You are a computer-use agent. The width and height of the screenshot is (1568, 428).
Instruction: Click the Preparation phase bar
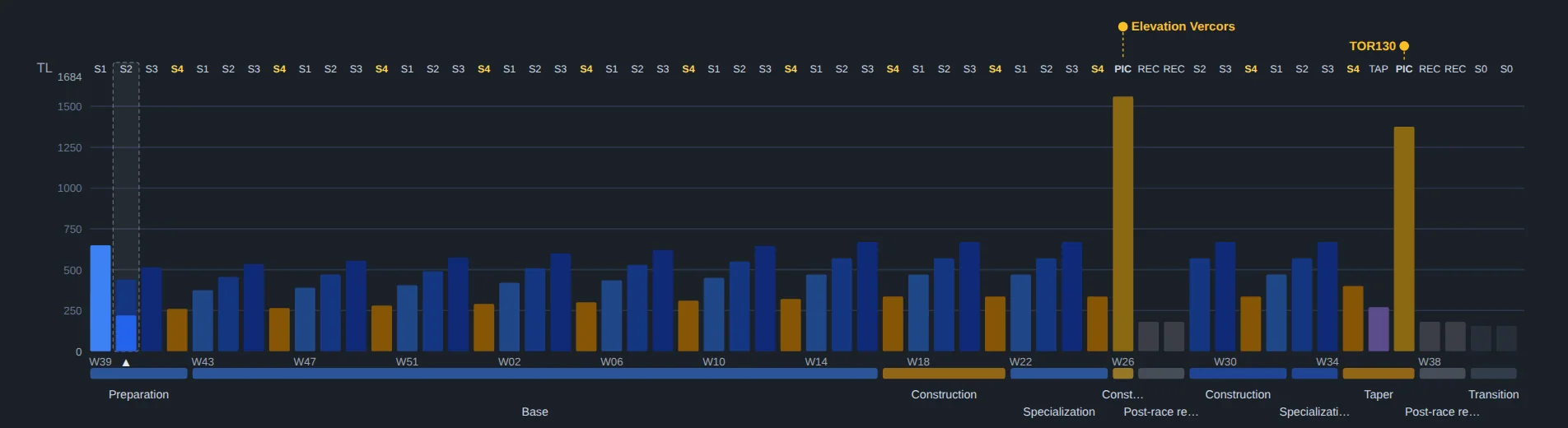138,374
